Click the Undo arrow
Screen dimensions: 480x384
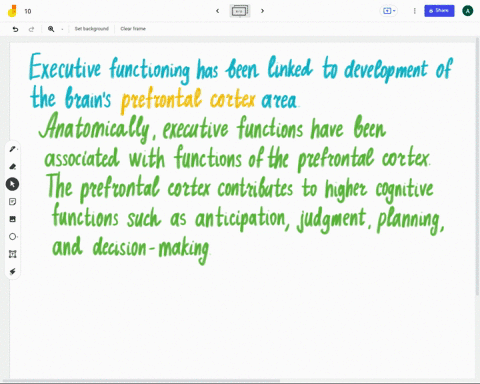15,29
